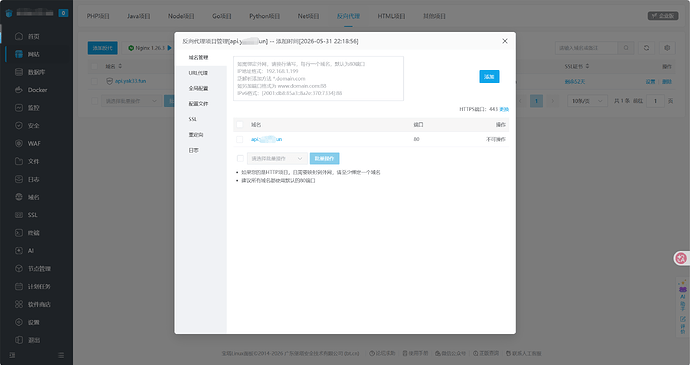The height and width of the screenshot is (365, 690).
Task: Open the 全局配置 section in dialog menu
Action: pos(198,88)
